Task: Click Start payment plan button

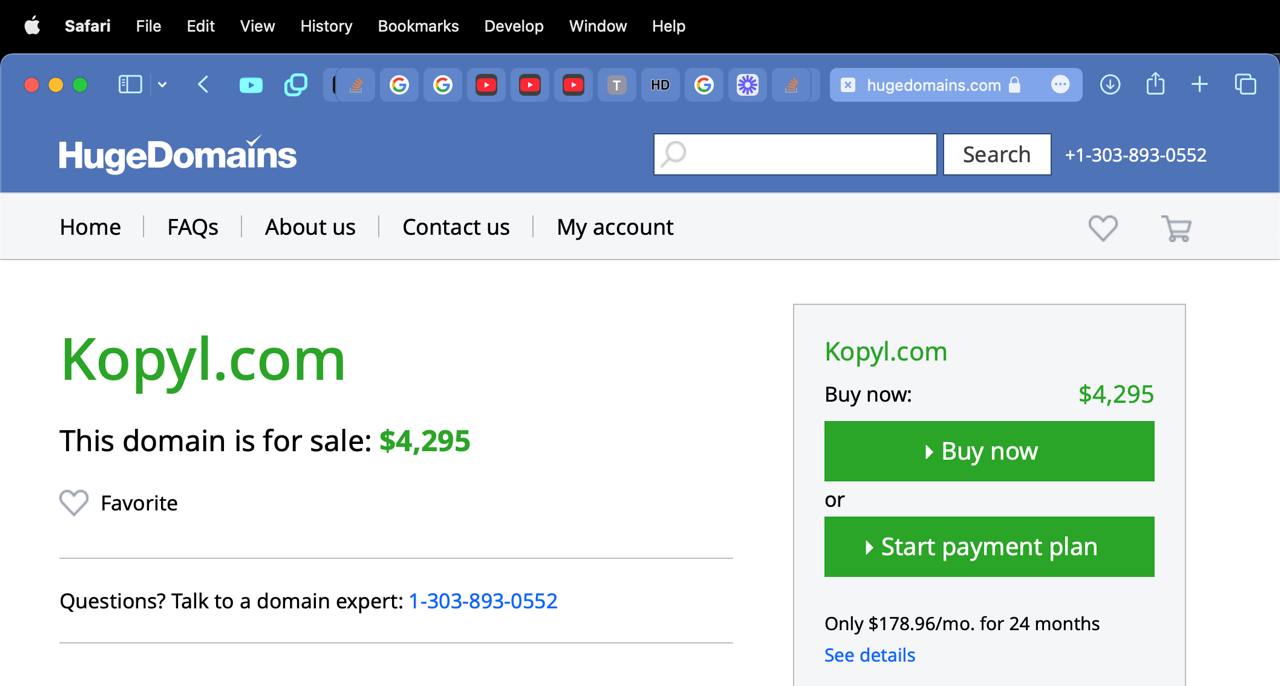Action: click(x=989, y=547)
